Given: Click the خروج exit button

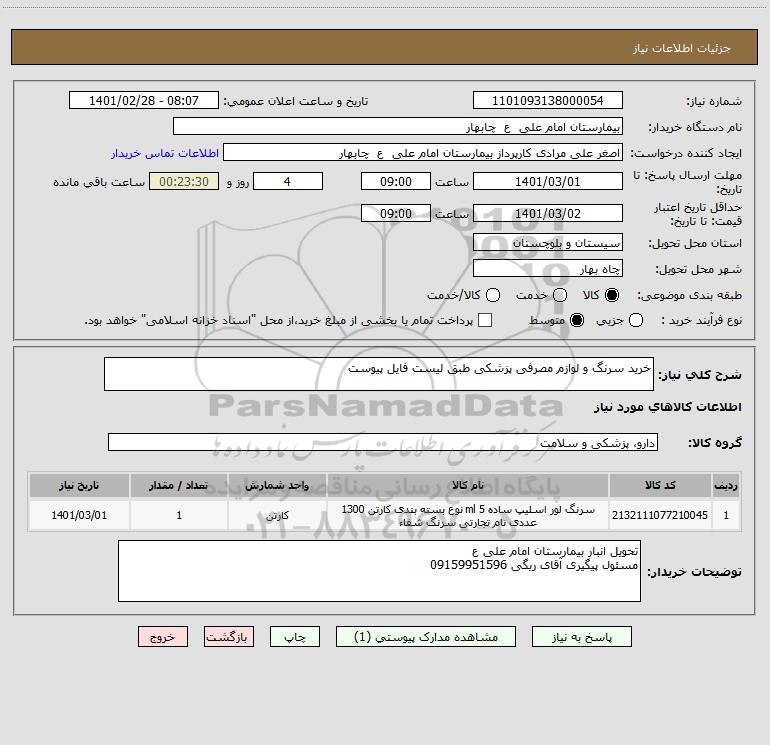Looking at the screenshot, I should click(x=163, y=637).
